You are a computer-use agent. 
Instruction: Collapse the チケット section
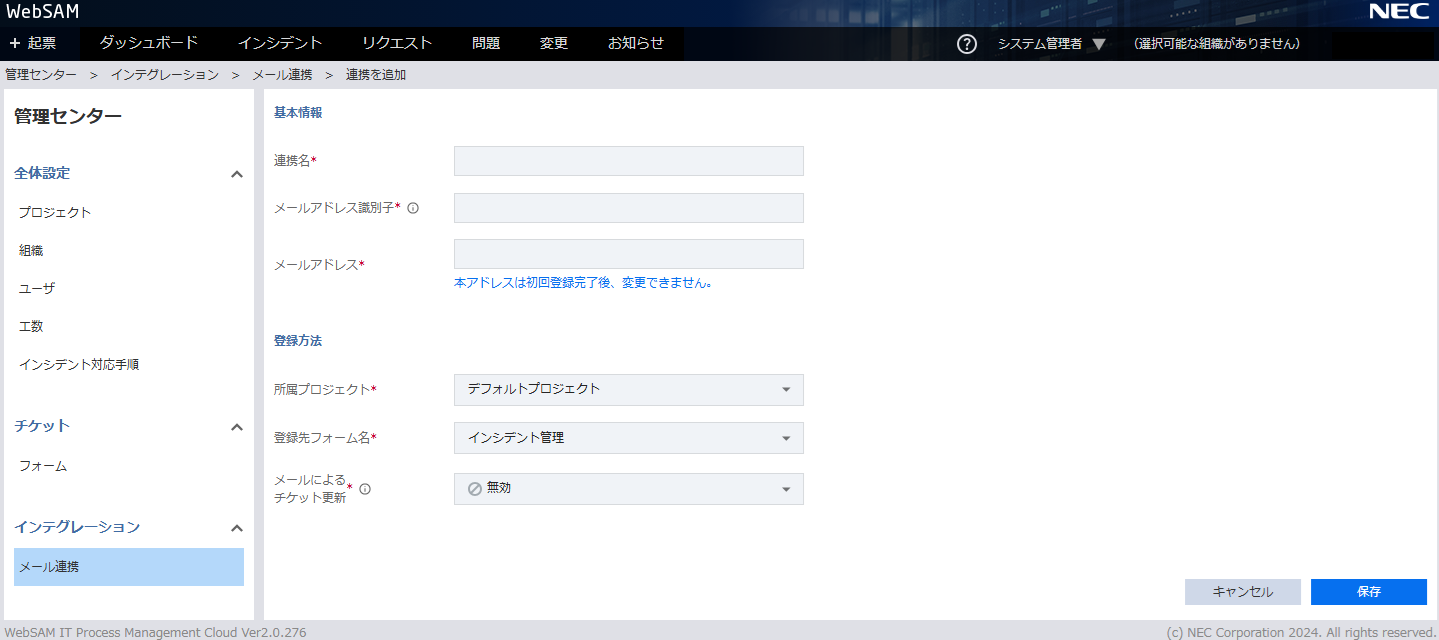(x=237, y=427)
